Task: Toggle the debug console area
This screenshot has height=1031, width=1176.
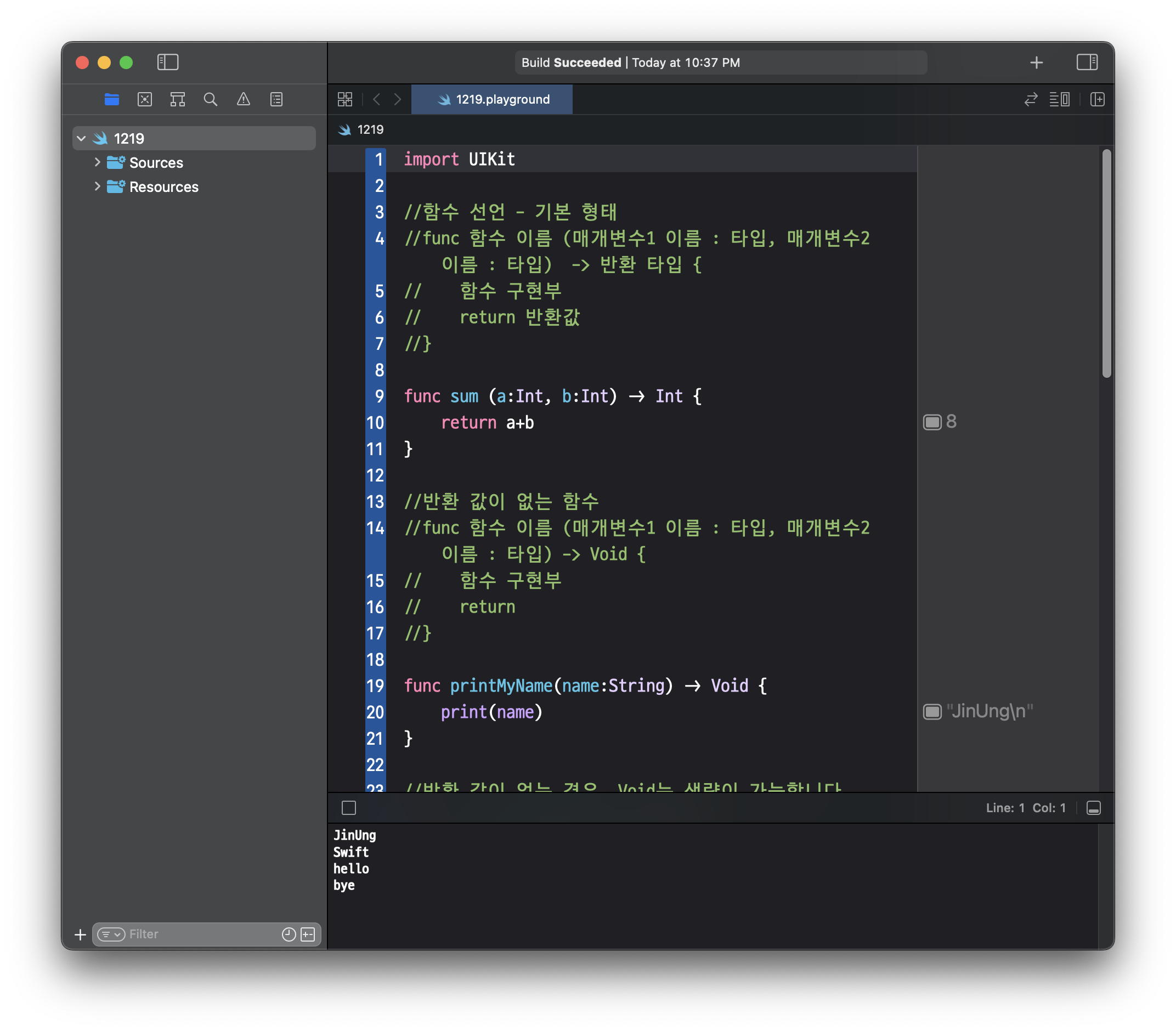Action: [1093, 808]
